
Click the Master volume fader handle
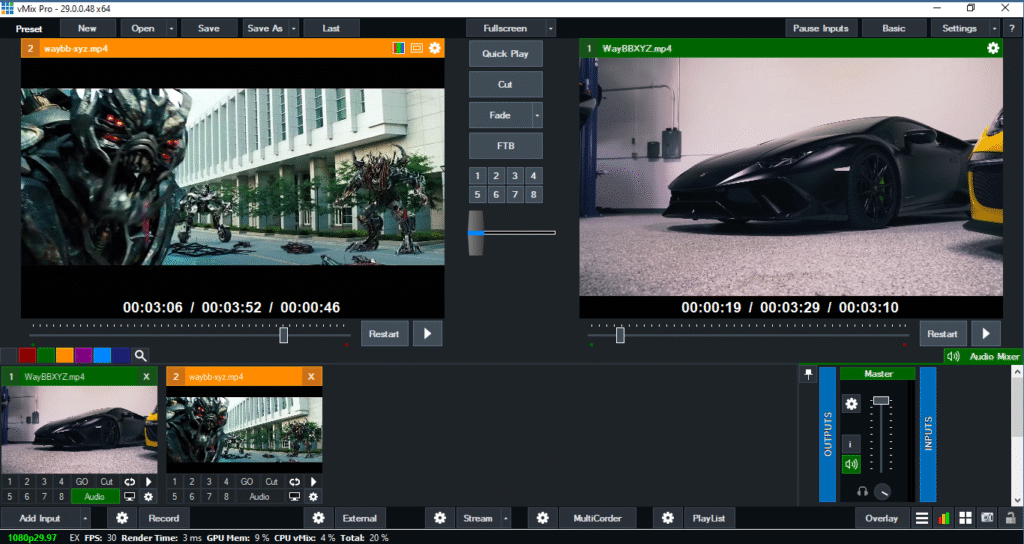click(881, 400)
